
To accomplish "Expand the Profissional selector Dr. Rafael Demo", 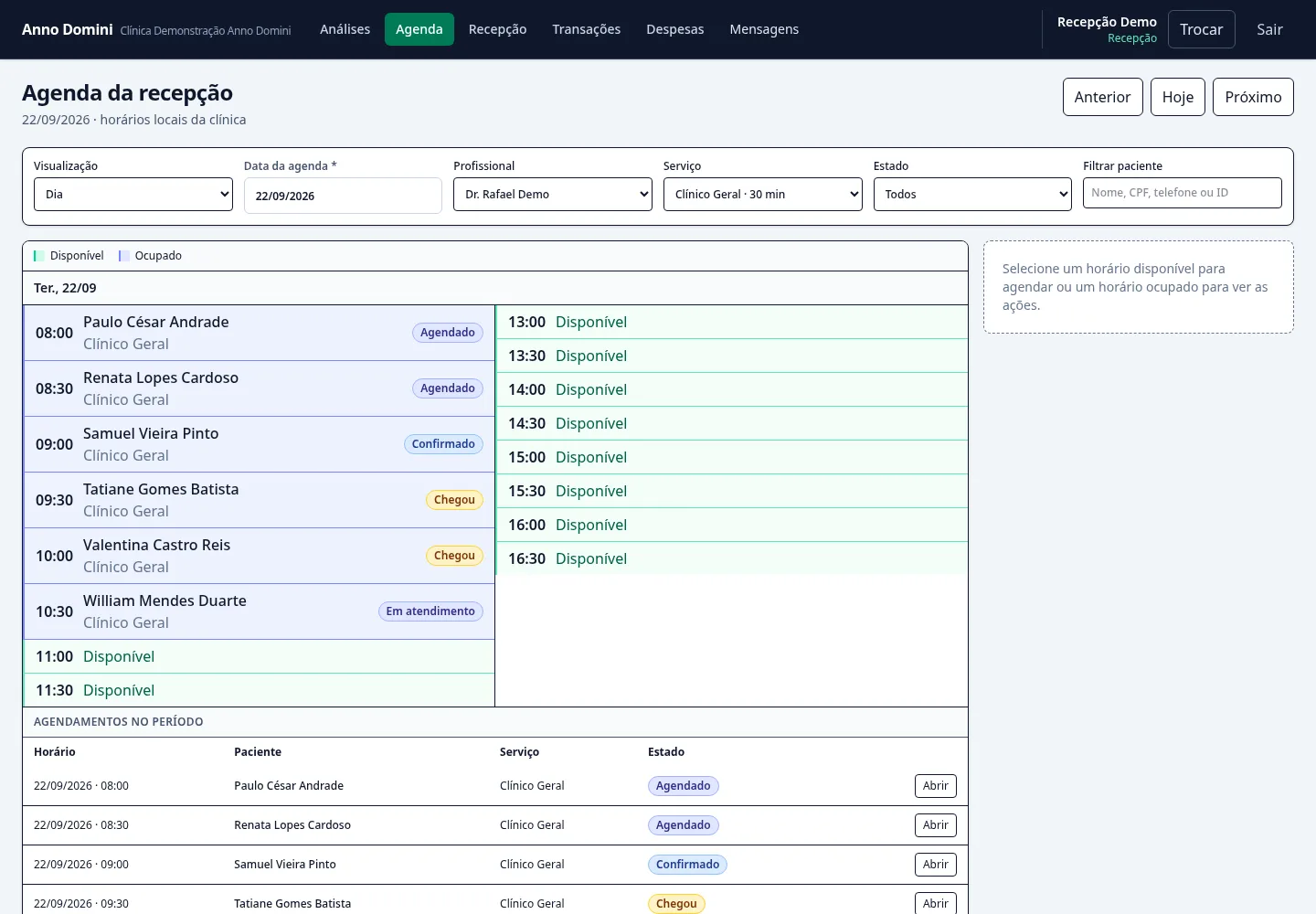I will 553,194.
